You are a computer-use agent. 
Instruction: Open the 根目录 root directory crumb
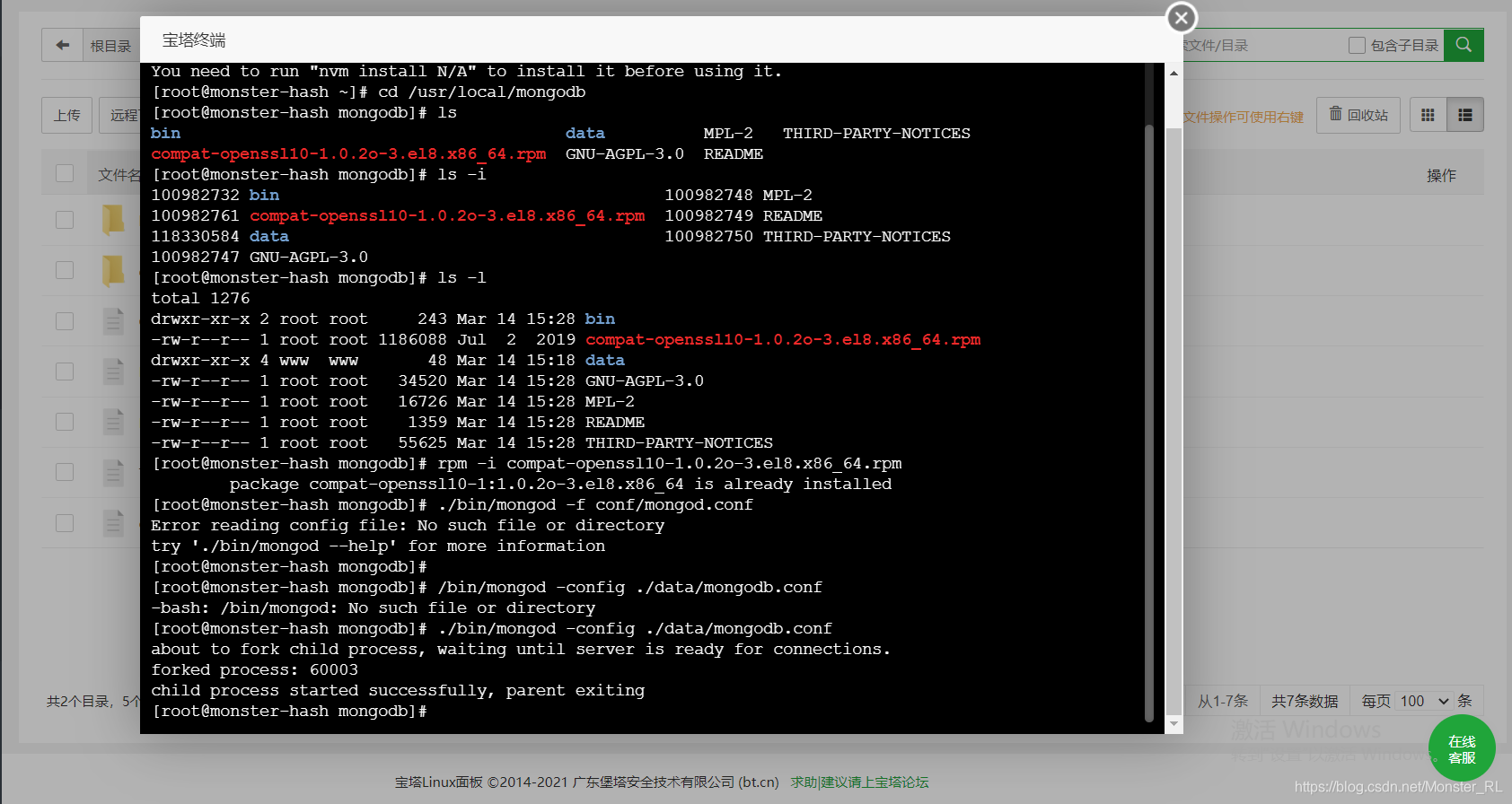pyautogui.click(x=110, y=46)
